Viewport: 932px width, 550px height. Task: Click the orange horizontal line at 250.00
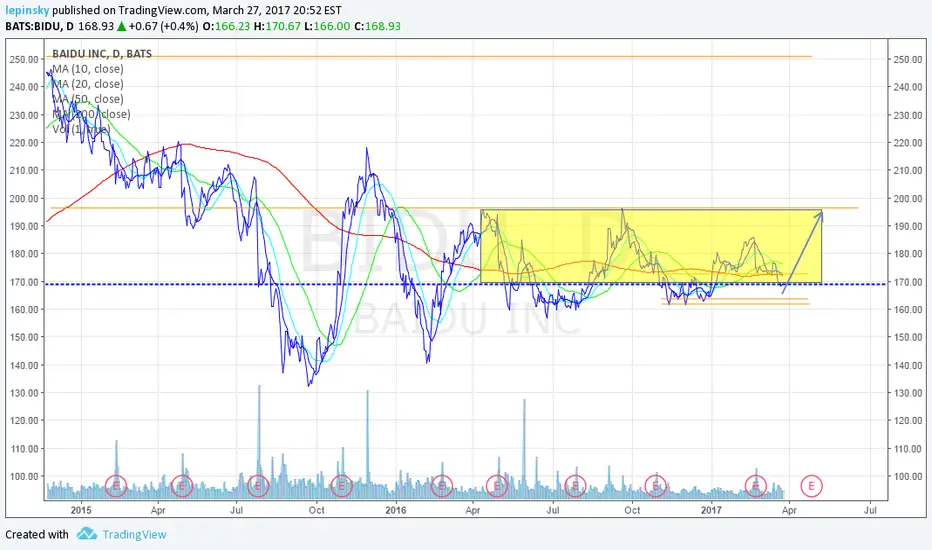pyautogui.click(x=428, y=56)
